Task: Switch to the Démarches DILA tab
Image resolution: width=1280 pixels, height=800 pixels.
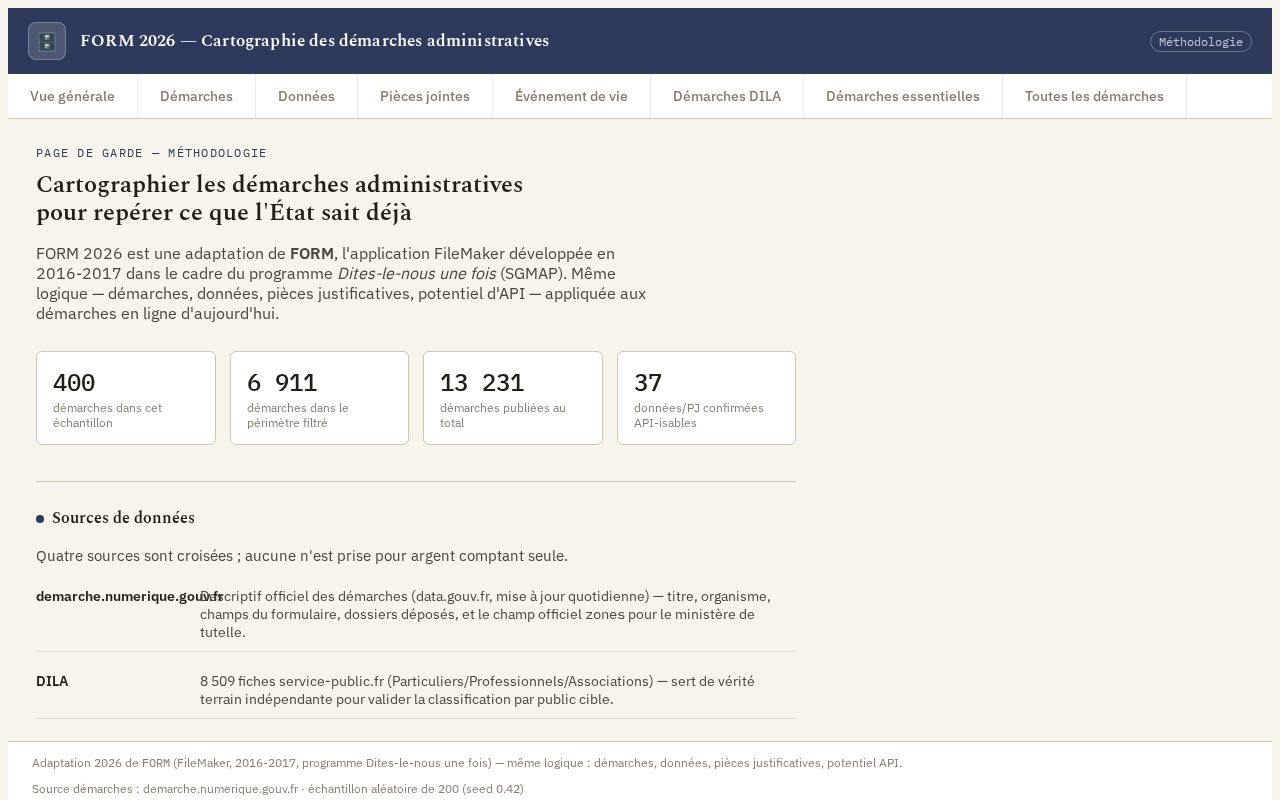Action: (x=727, y=96)
